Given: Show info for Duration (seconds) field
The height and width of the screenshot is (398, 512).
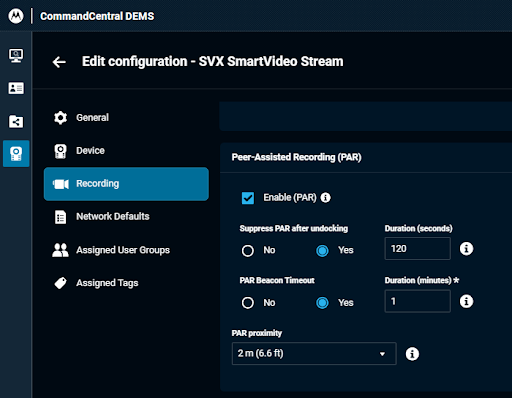Looking at the screenshot, I should pyautogui.click(x=466, y=249).
